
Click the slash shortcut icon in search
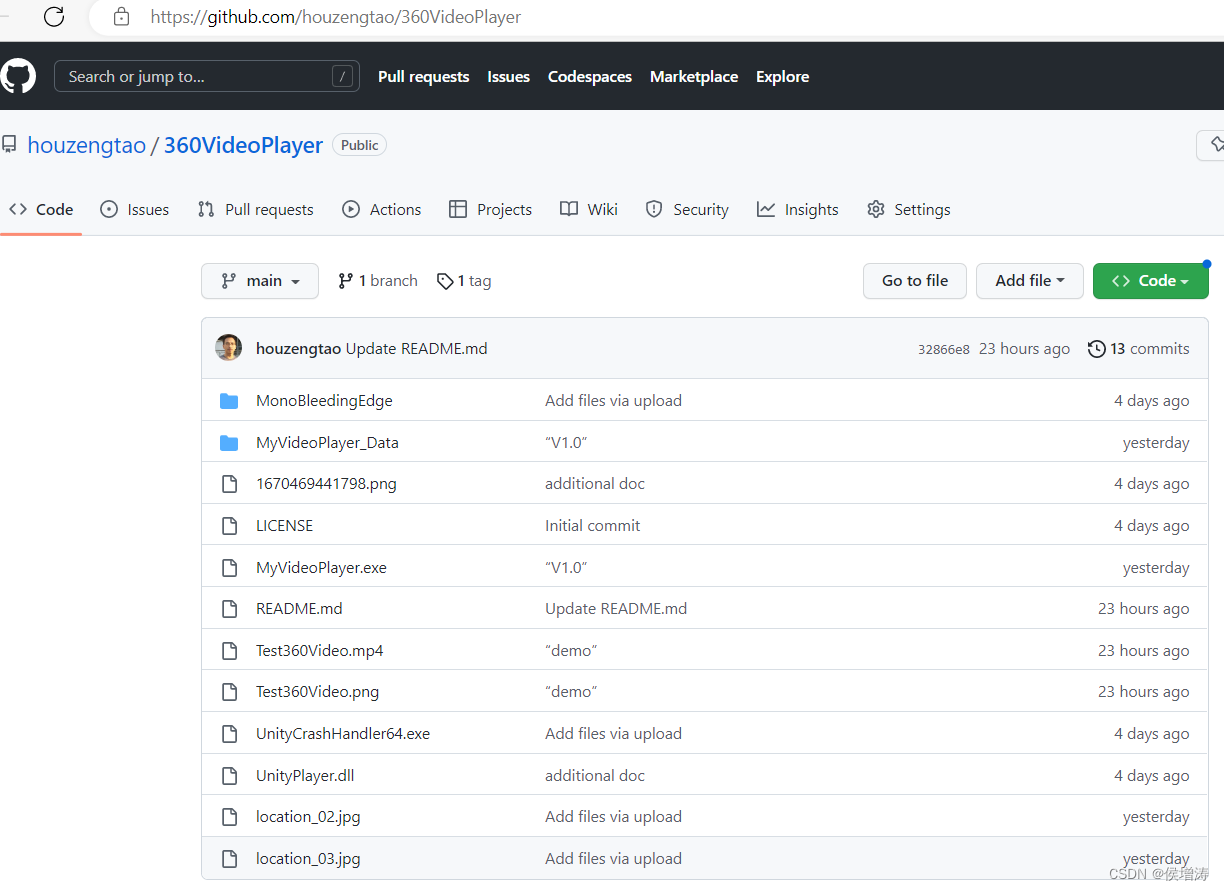[342, 77]
